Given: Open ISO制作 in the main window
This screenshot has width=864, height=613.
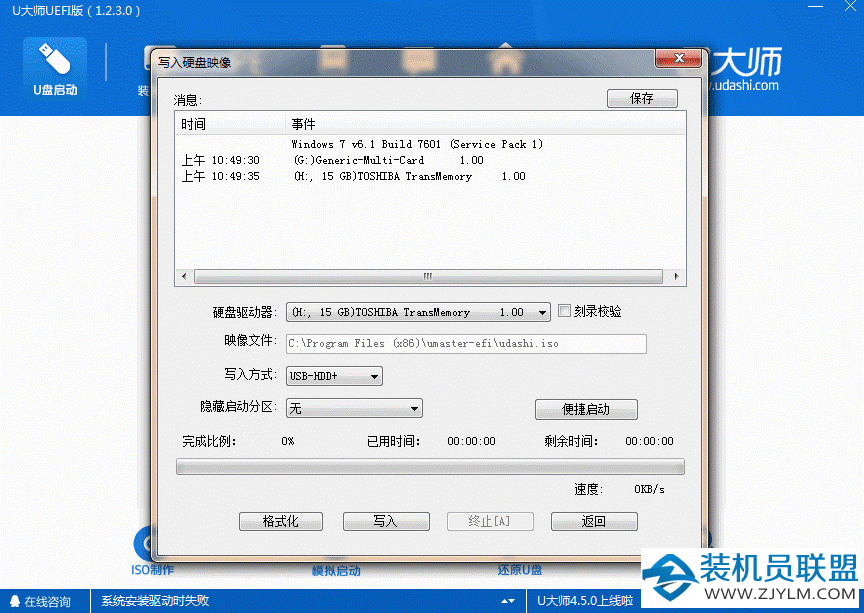Looking at the screenshot, I should [153, 570].
